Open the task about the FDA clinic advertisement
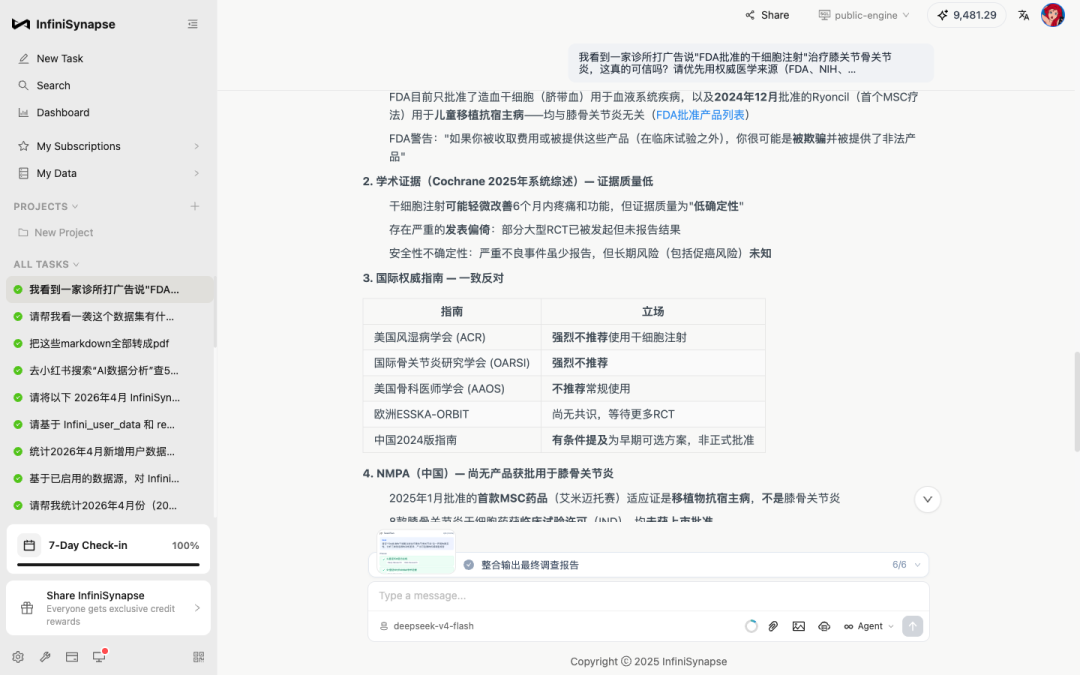1080x675 pixels. pos(110,289)
